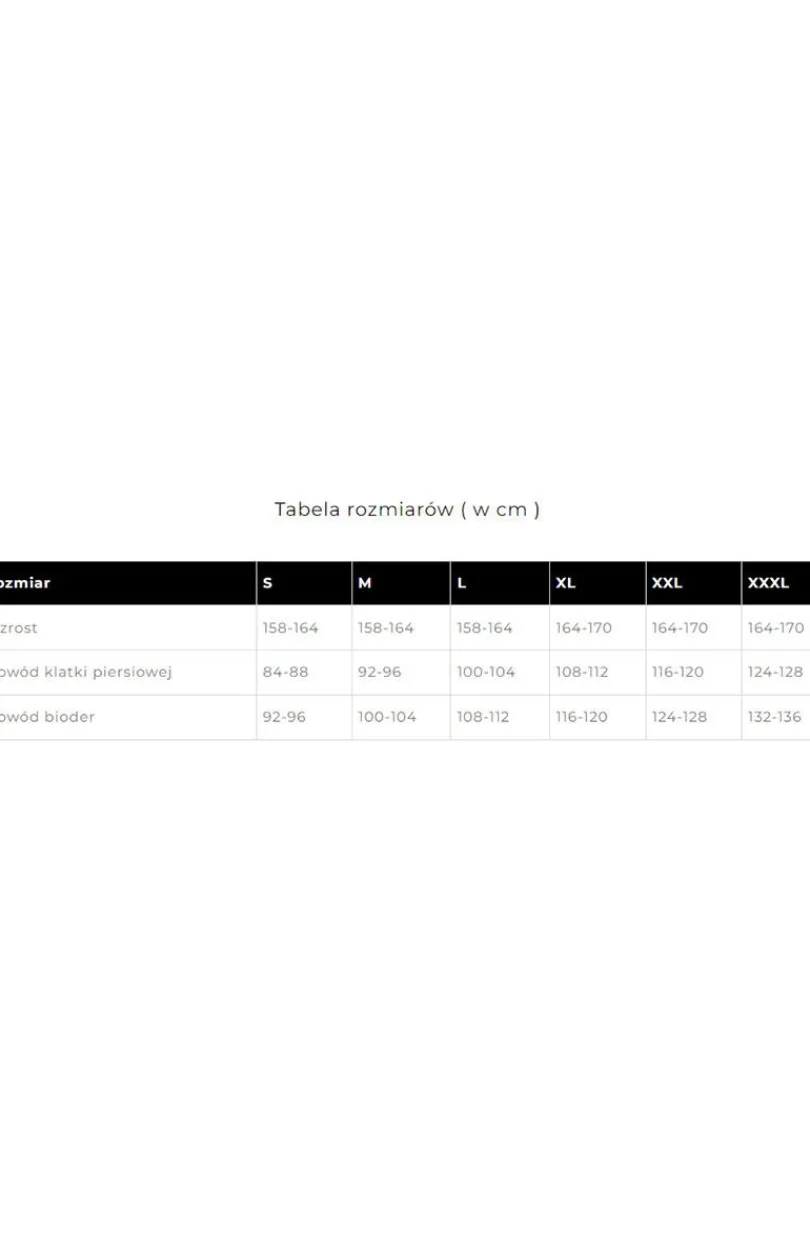Click the 108-112 hip value for L

(483, 717)
